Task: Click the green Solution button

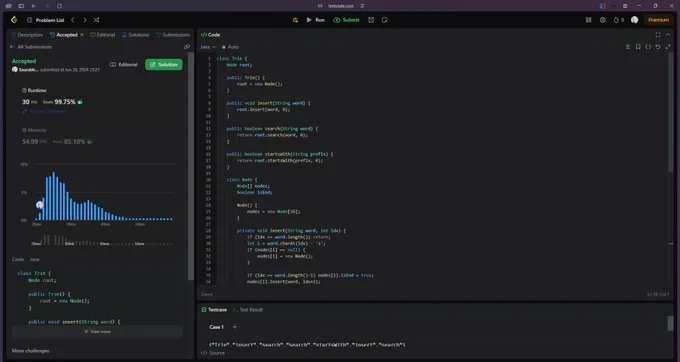Action: [163, 65]
